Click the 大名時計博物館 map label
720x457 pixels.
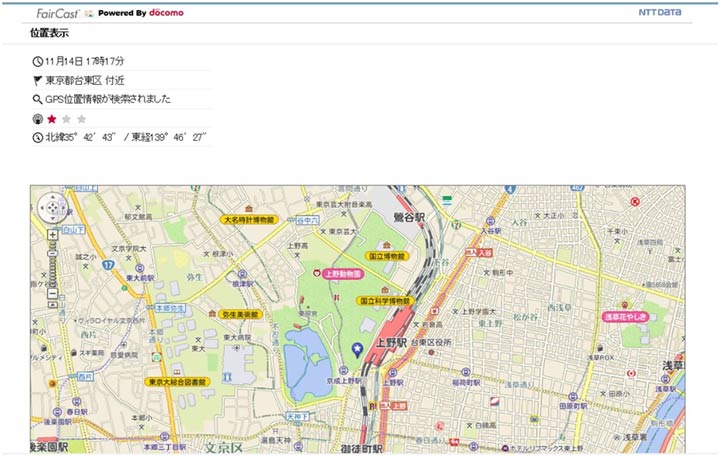click(248, 219)
